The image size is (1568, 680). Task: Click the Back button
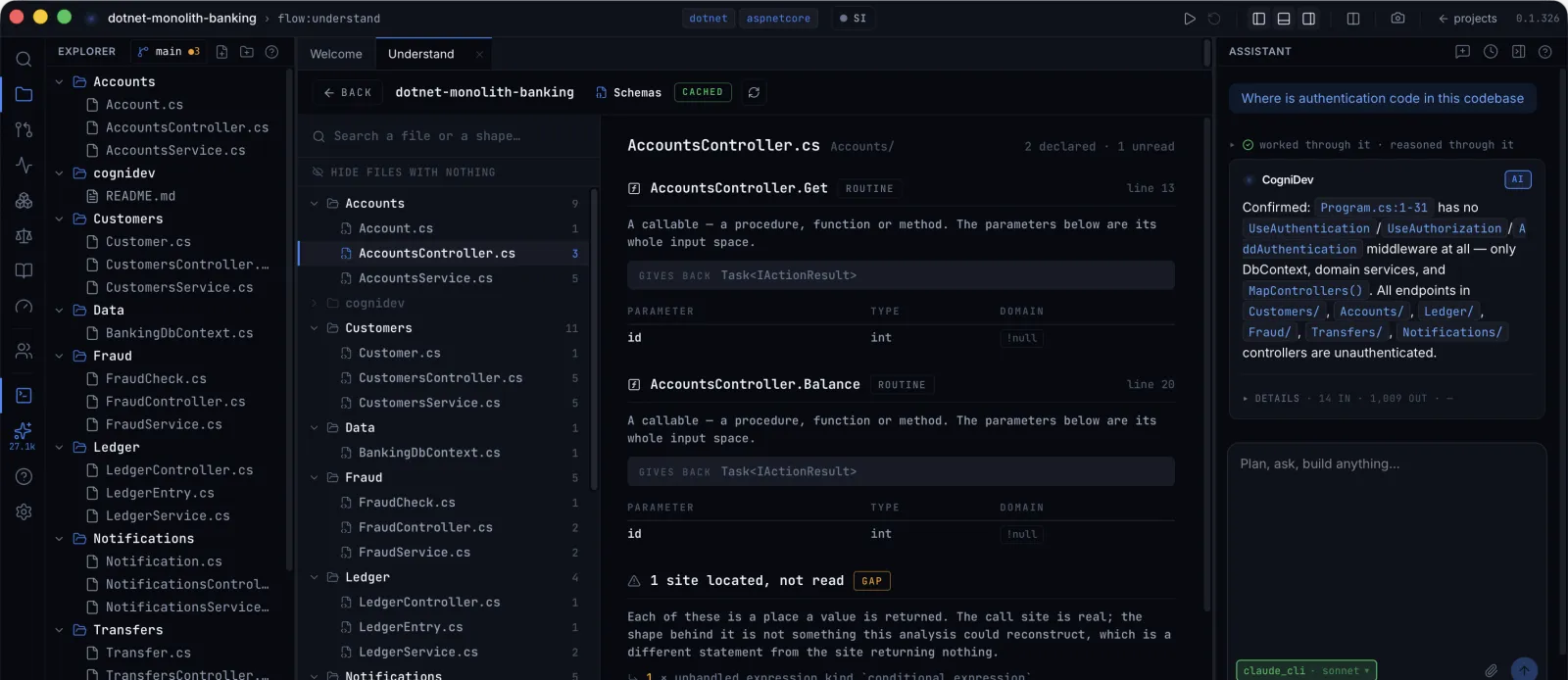[348, 93]
